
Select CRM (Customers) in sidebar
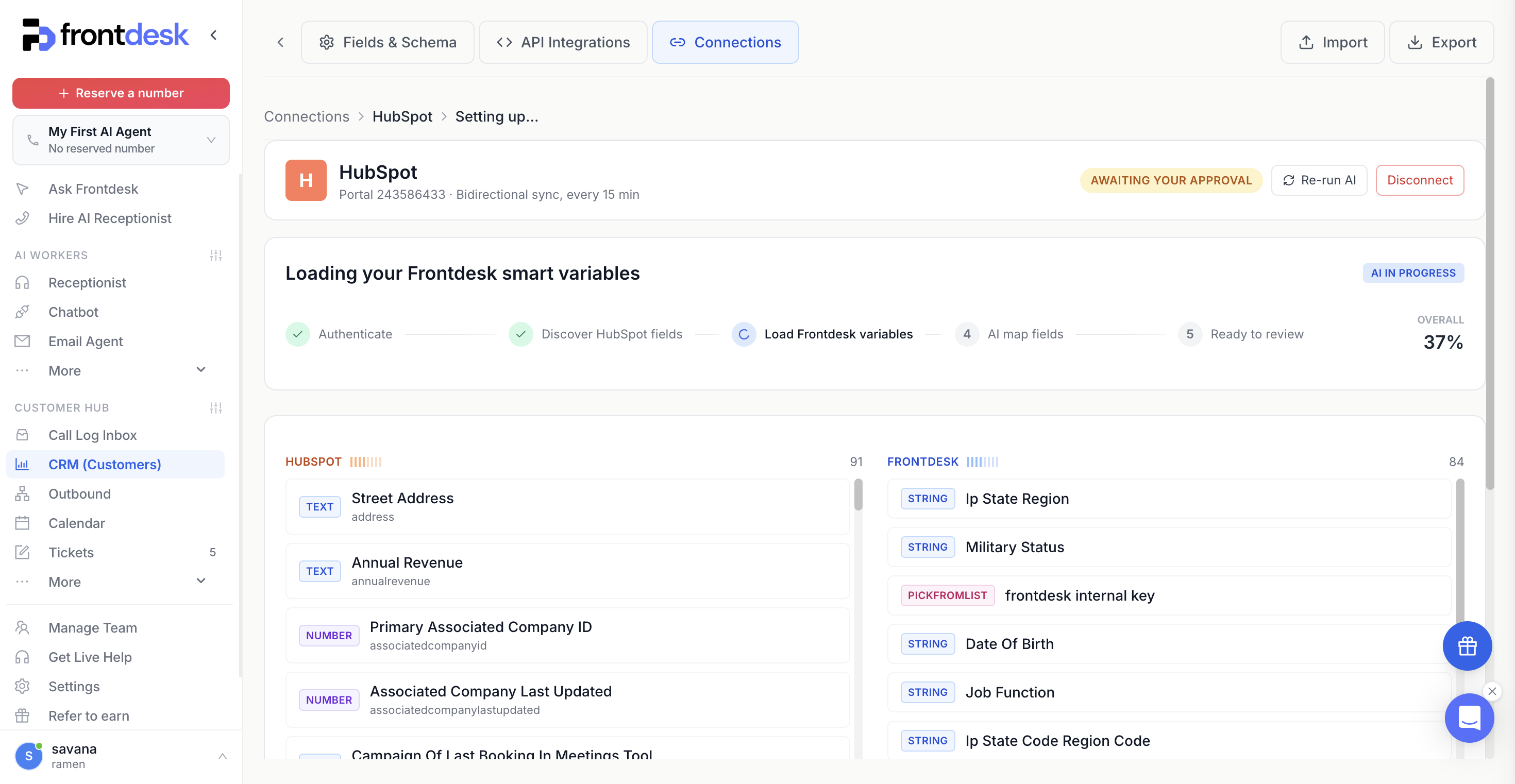[x=115, y=464]
